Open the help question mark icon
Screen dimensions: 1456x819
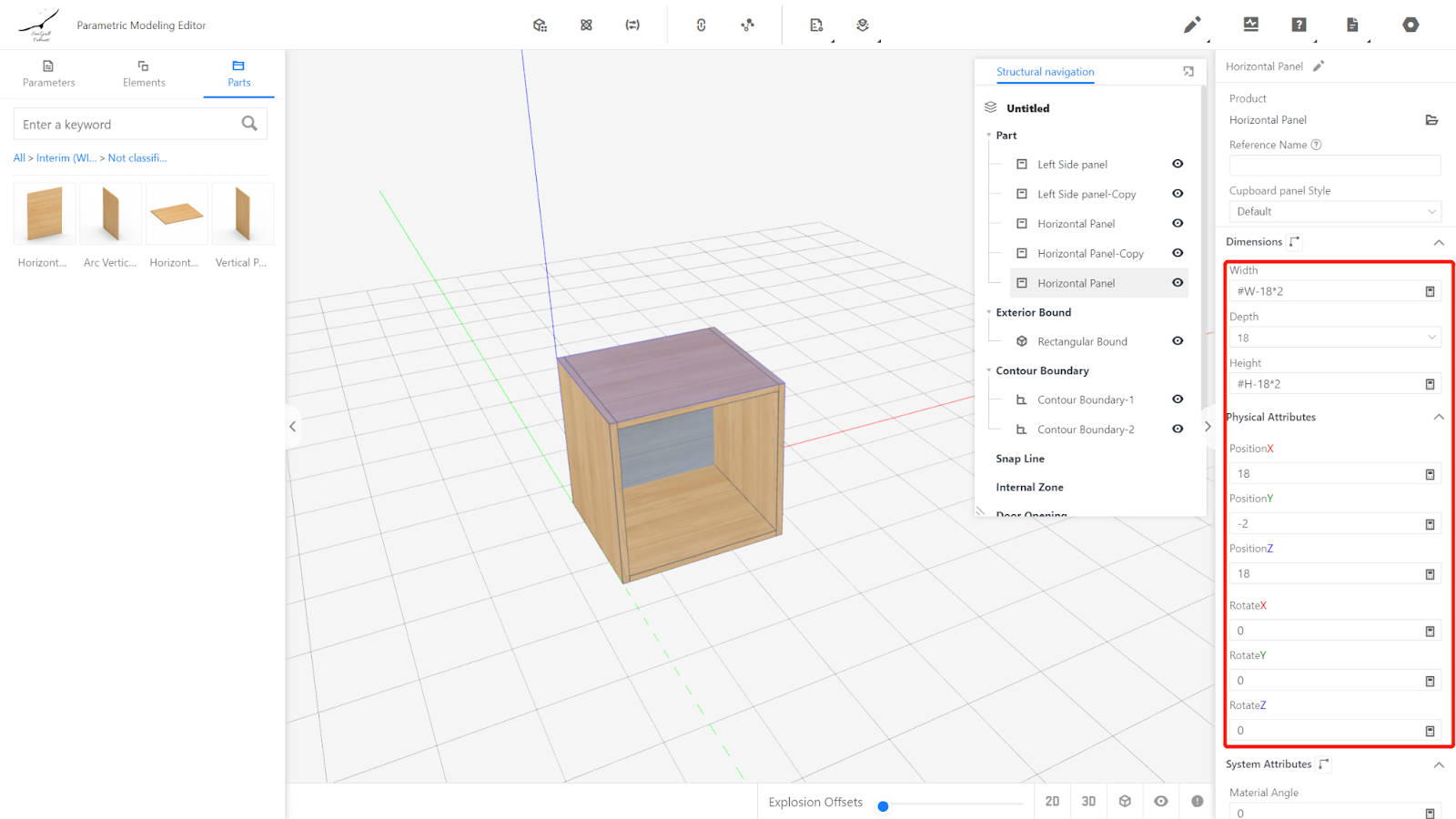(1299, 25)
